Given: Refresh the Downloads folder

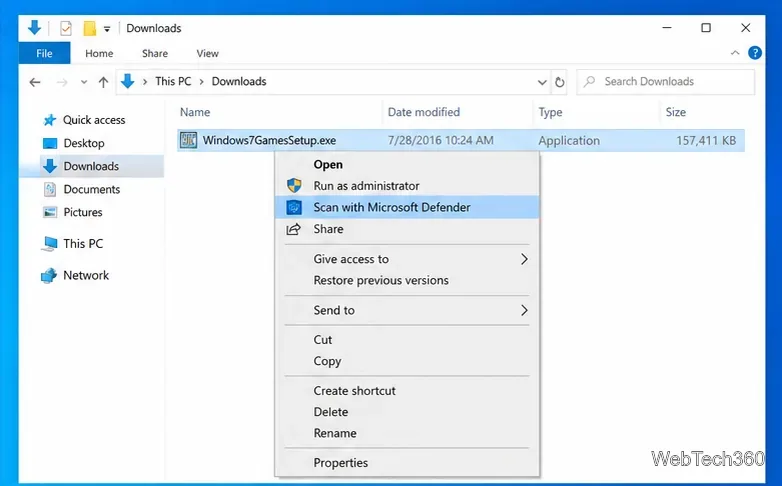Looking at the screenshot, I should coord(560,82).
